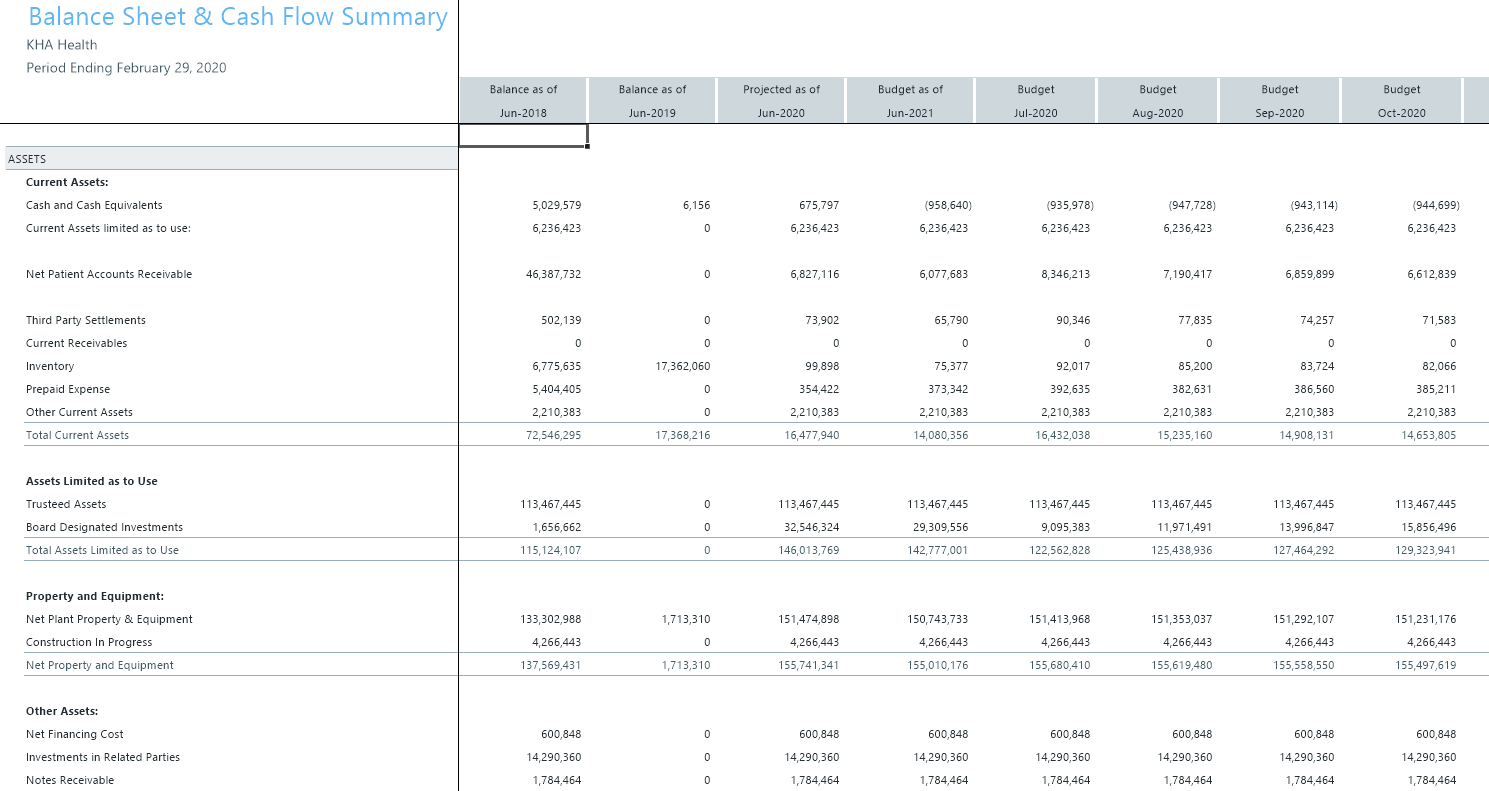
Task: Select the Period Ending February 29, 2020 text
Action: [126, 68]
